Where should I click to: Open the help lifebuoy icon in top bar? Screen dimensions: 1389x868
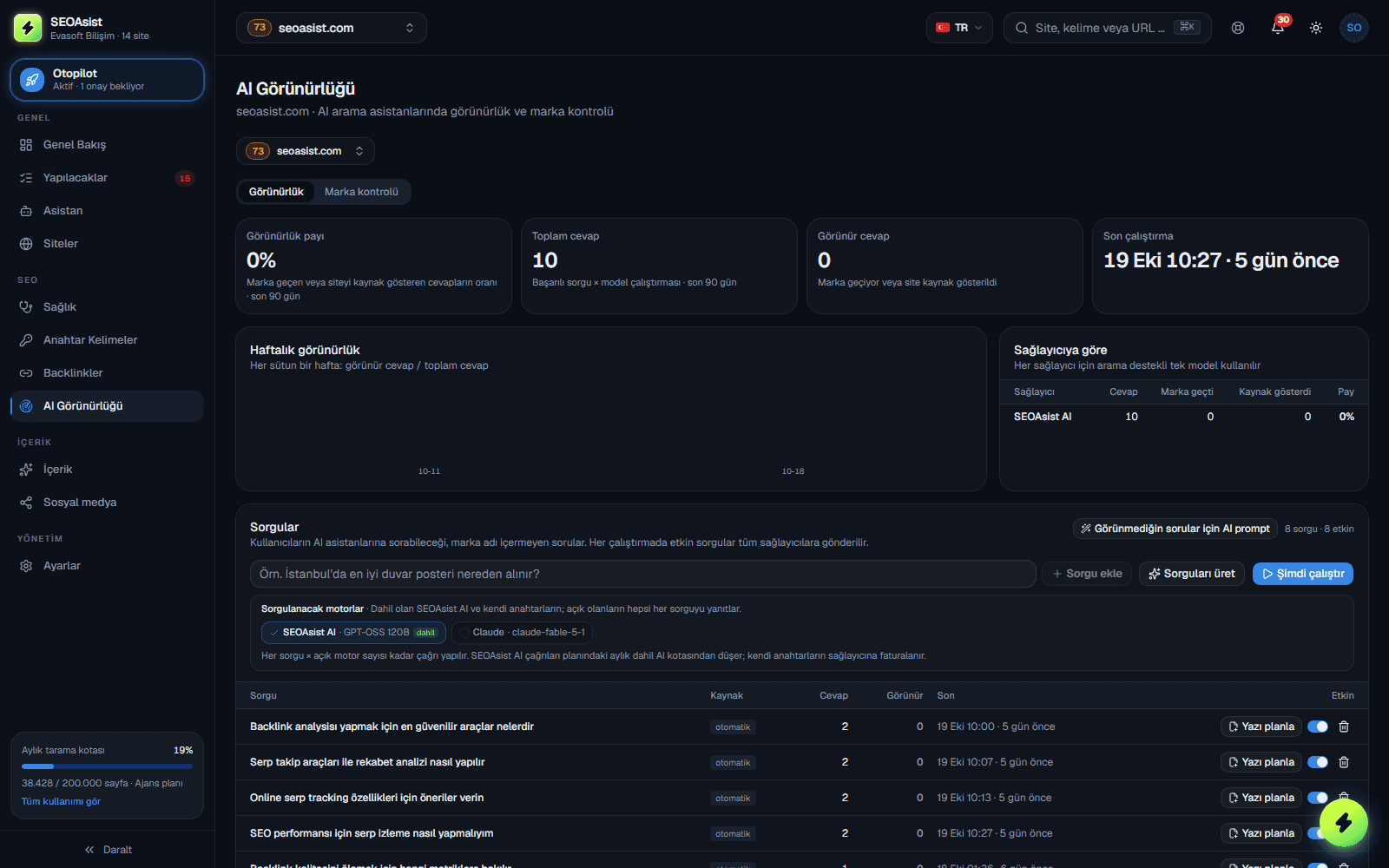[x=1238, y=28]
